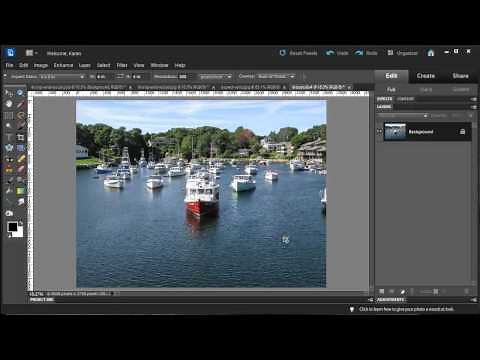Collapse the Project Bin panel arrow
Image resolution: width=480 pixels, height=360 pixels.
pyautogui.click(x=370, y=300)
